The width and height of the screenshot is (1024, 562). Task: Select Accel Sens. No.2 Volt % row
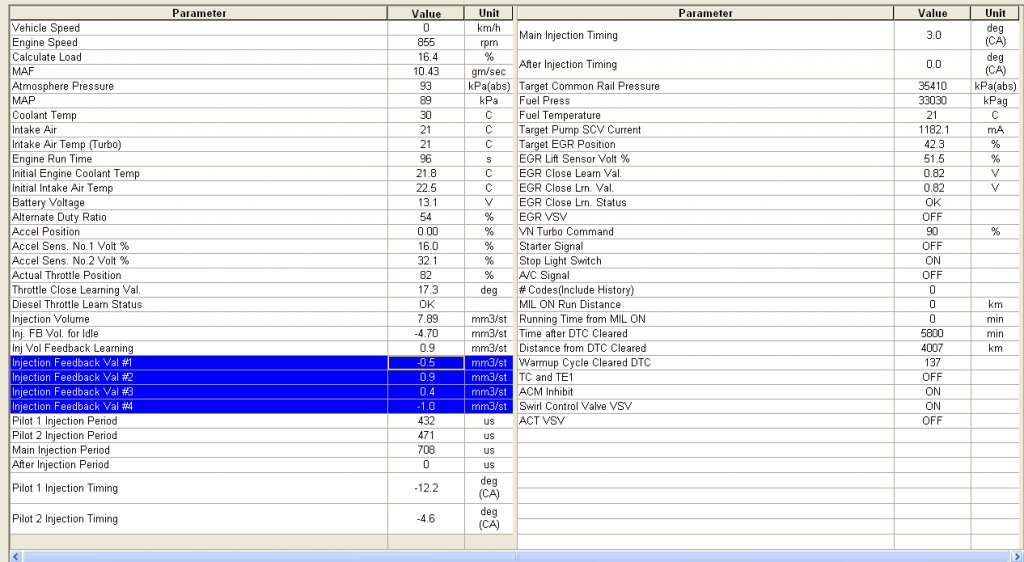[262, 260]
